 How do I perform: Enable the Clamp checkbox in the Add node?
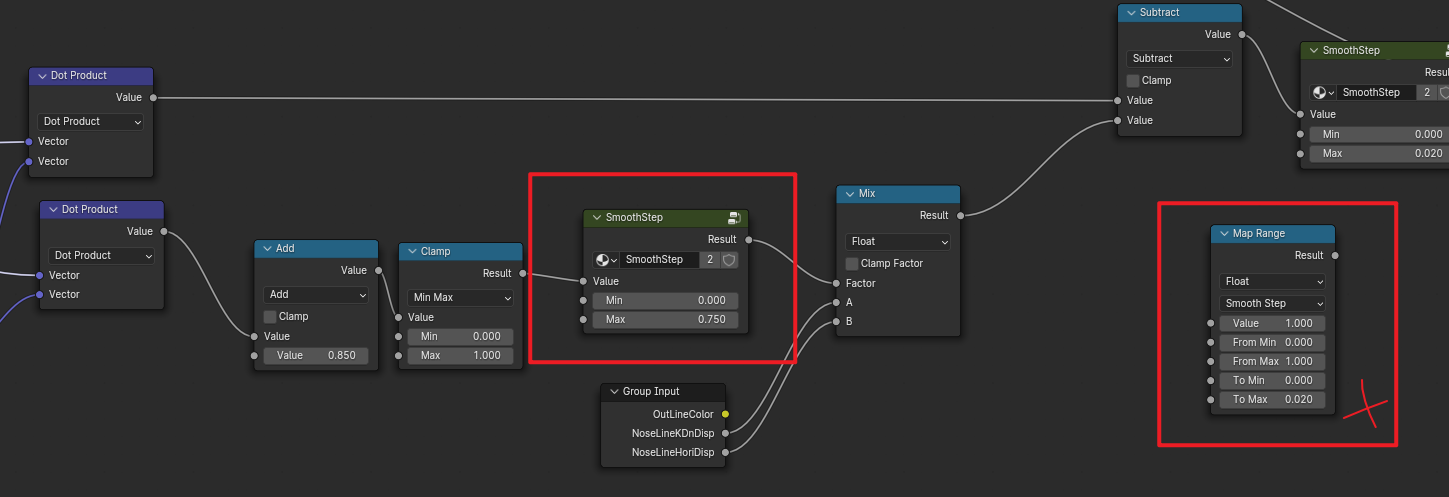click(x=270, y=316)
